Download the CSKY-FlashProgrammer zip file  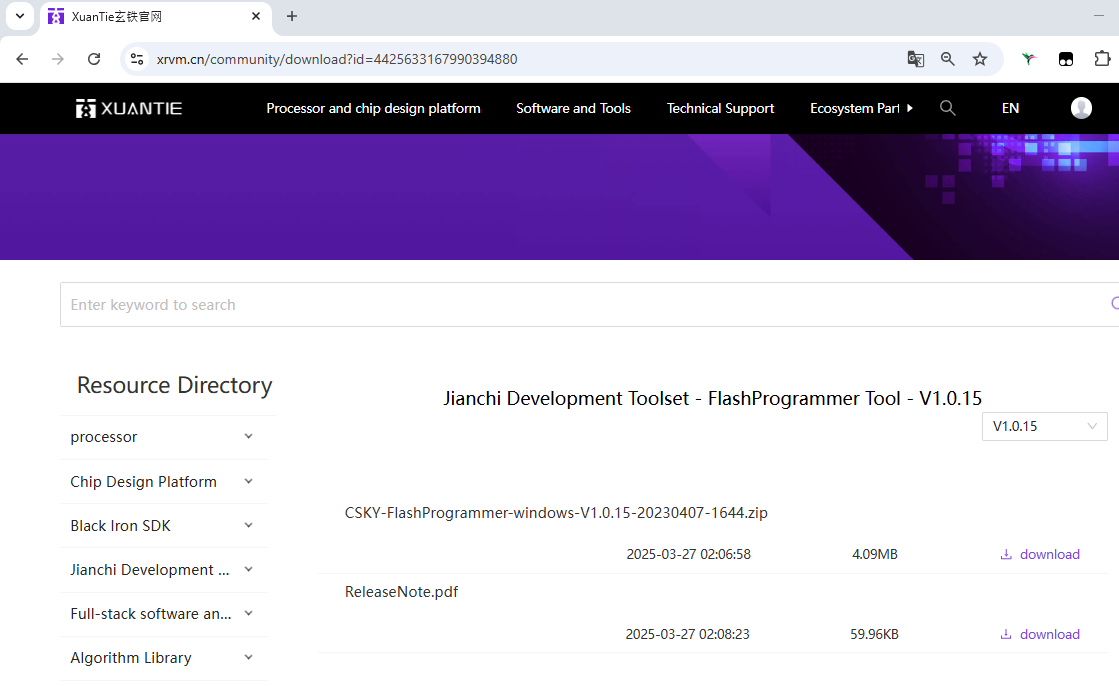point(1040,554)
